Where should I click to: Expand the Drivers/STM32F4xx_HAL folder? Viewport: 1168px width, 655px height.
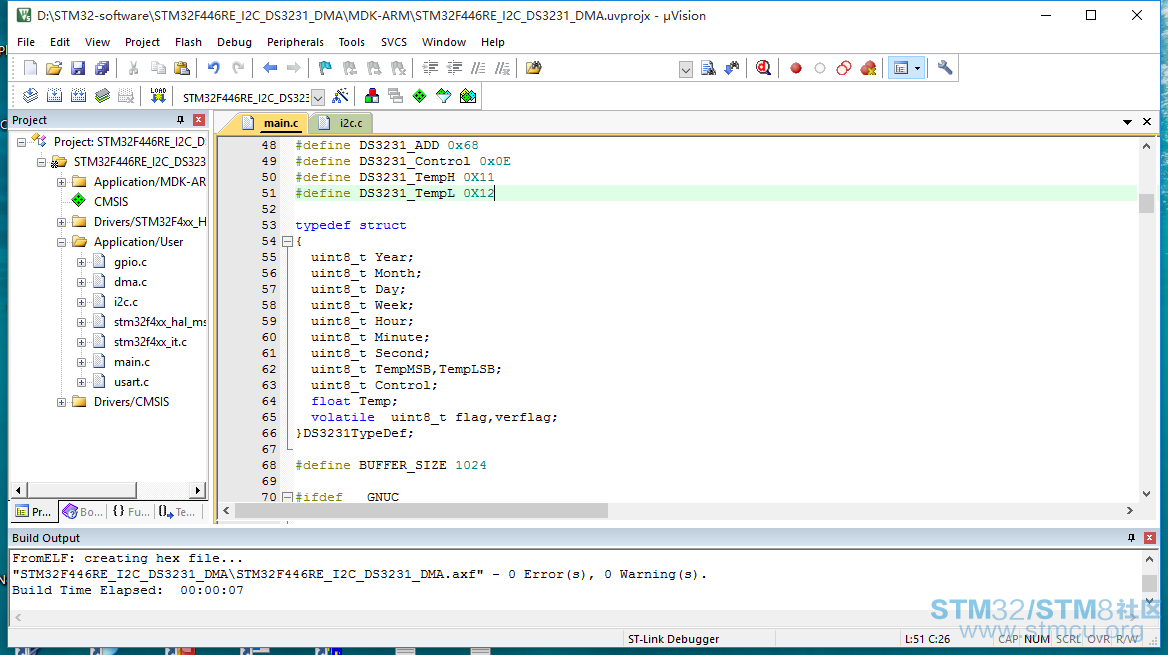pyautogui.click(x=62, y=222)
